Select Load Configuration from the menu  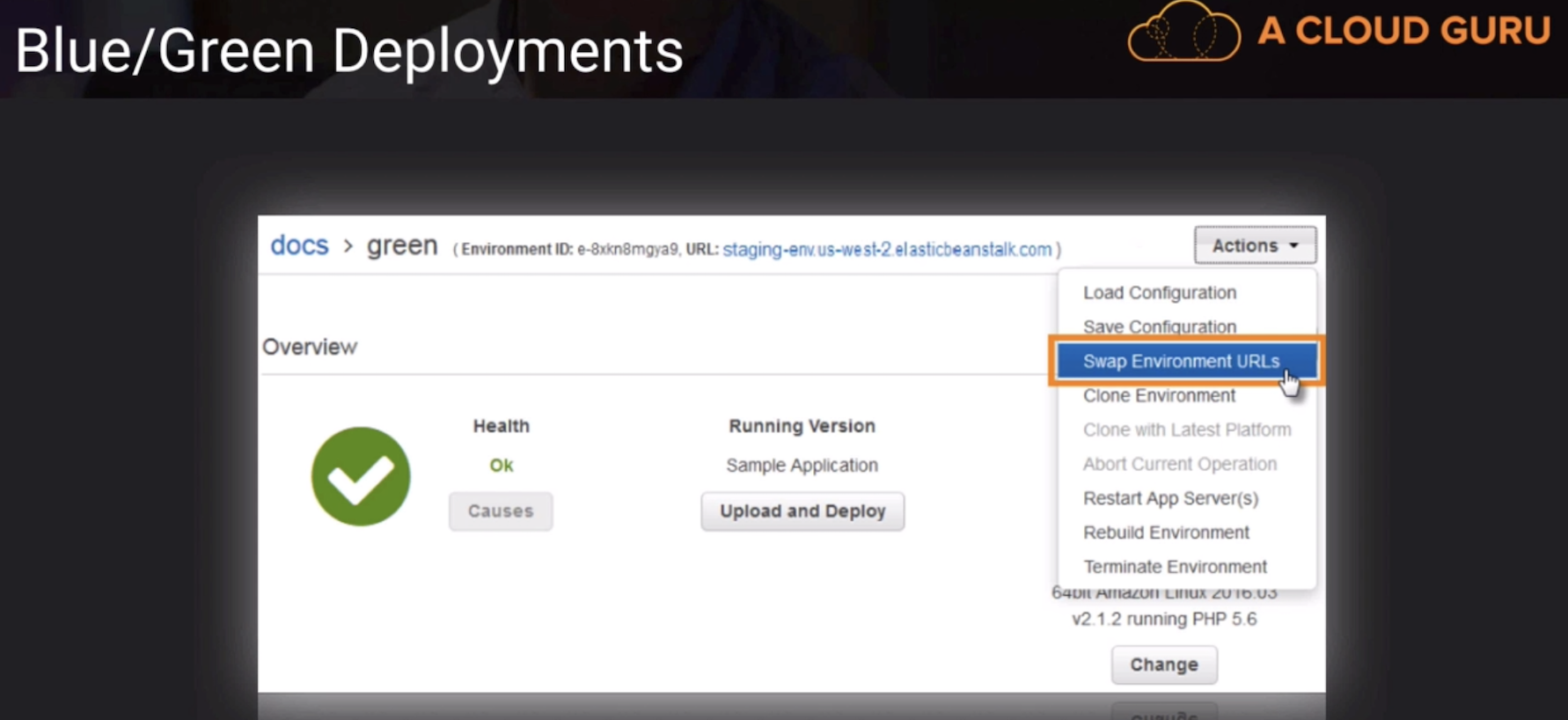(x=1159, y=292)
